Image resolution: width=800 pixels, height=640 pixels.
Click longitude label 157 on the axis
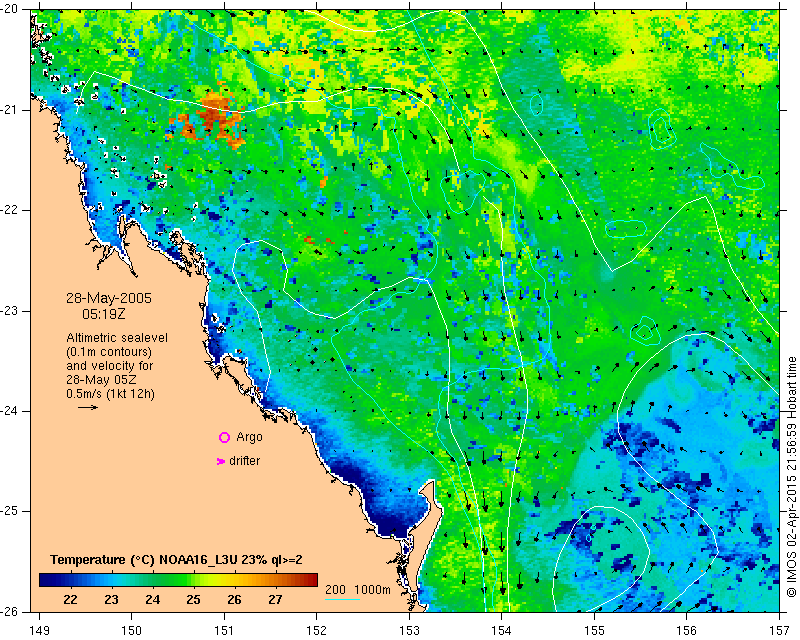(x=780, y=631)
